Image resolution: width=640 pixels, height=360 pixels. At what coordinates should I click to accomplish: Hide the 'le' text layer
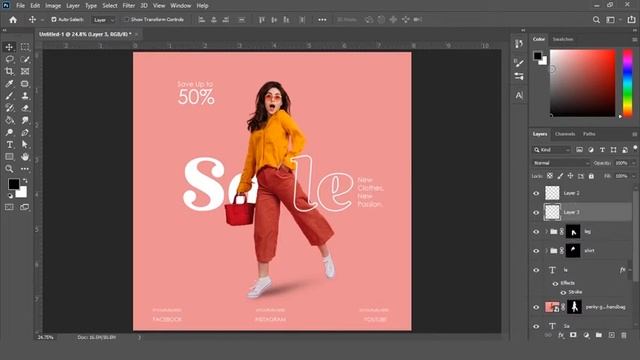[x=536, y=270]
